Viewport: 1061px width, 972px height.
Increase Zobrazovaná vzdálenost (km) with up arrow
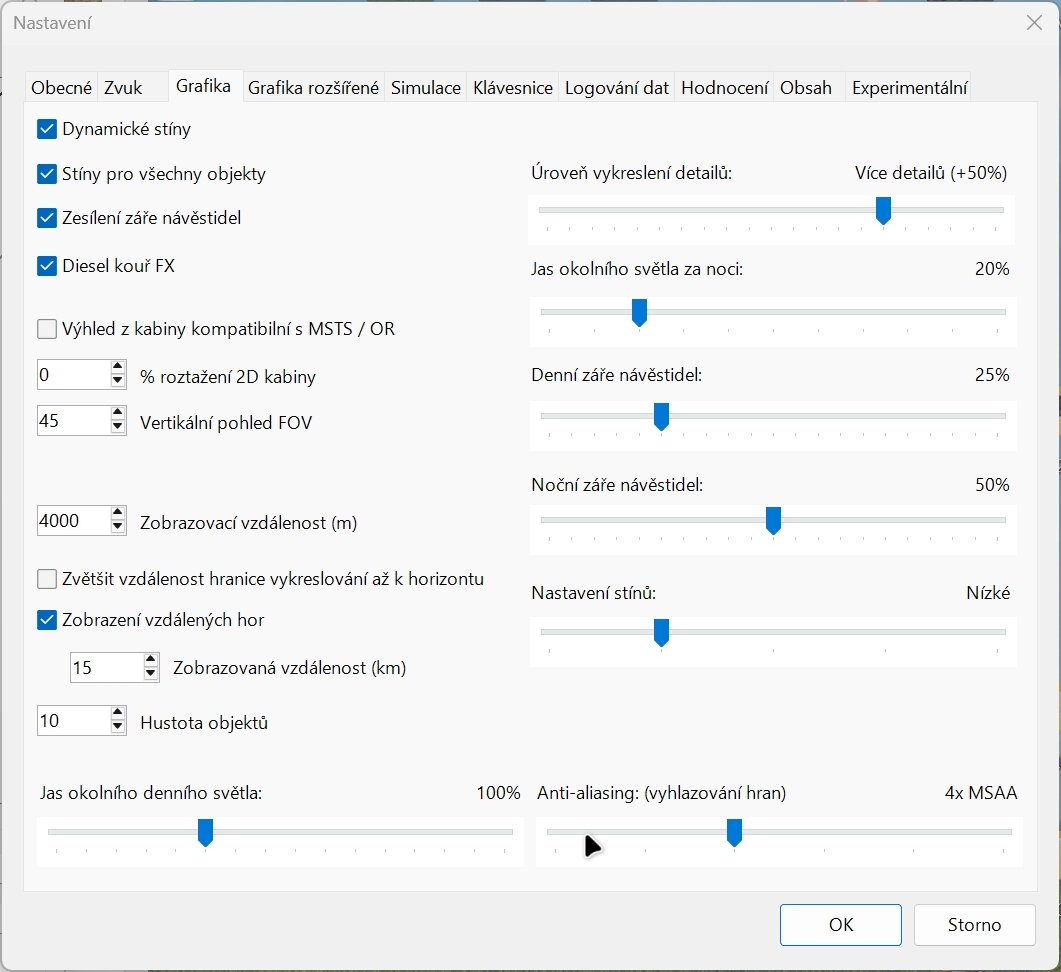tap(151, 660)
